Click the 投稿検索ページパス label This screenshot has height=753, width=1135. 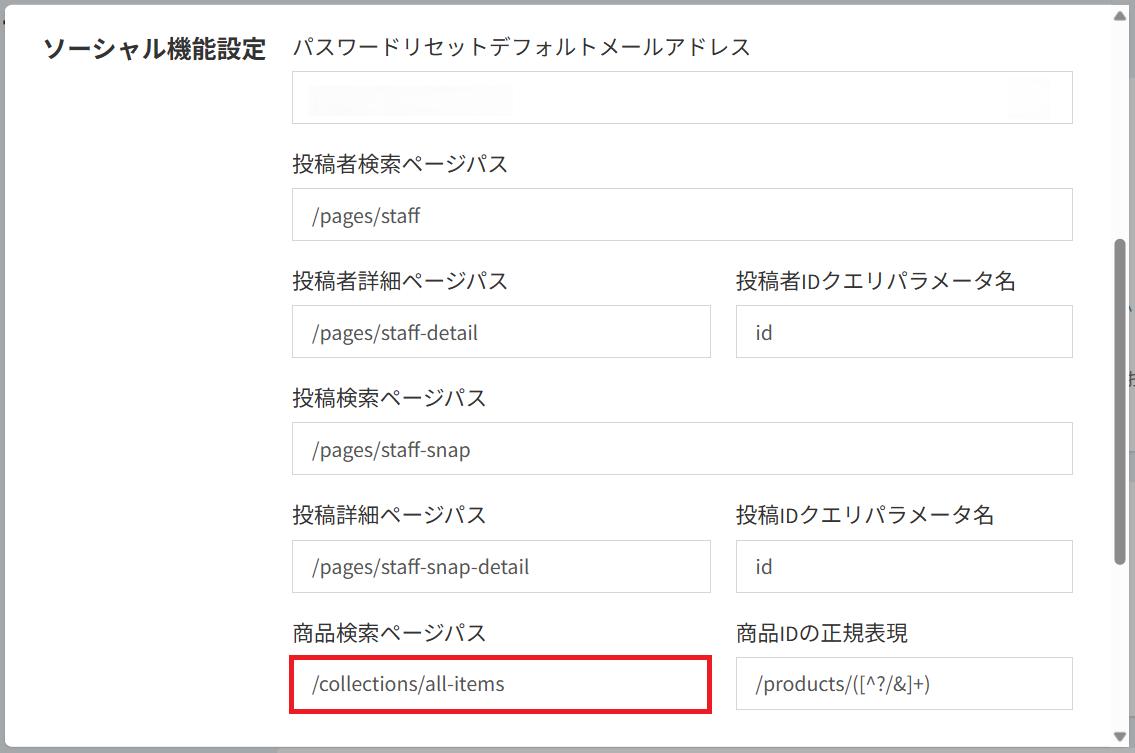(x=389, y=398)
